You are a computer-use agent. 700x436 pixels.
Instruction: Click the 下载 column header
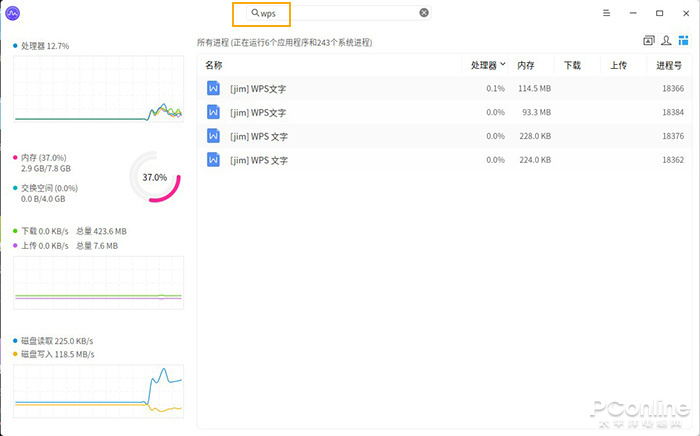[x=572, y=65]
